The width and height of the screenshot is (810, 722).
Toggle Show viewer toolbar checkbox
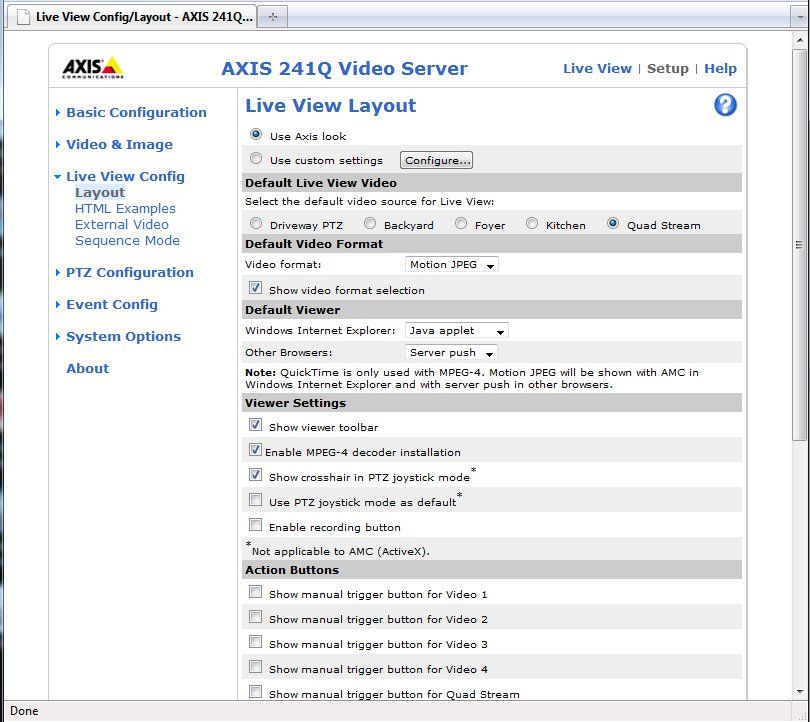[255, 425]
